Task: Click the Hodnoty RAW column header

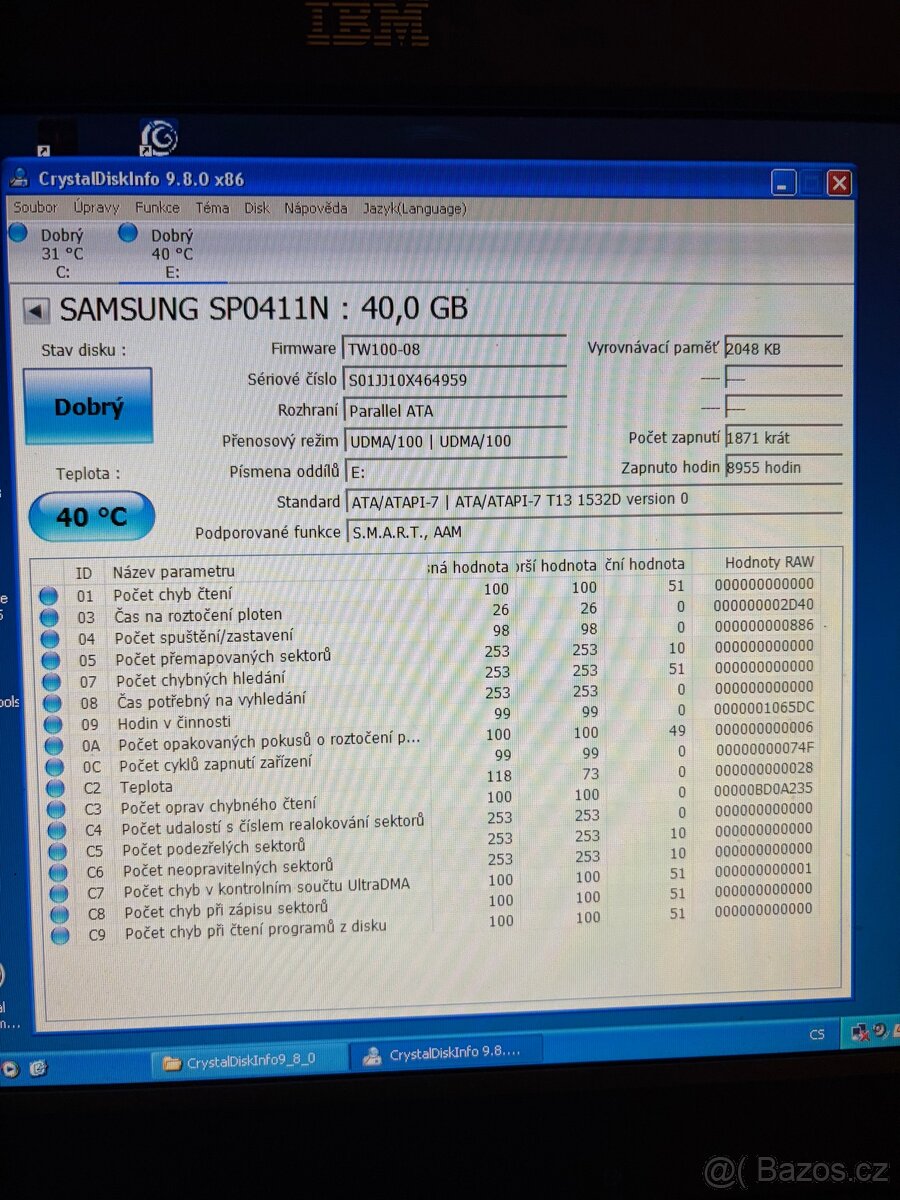Action: pos(769,562)
